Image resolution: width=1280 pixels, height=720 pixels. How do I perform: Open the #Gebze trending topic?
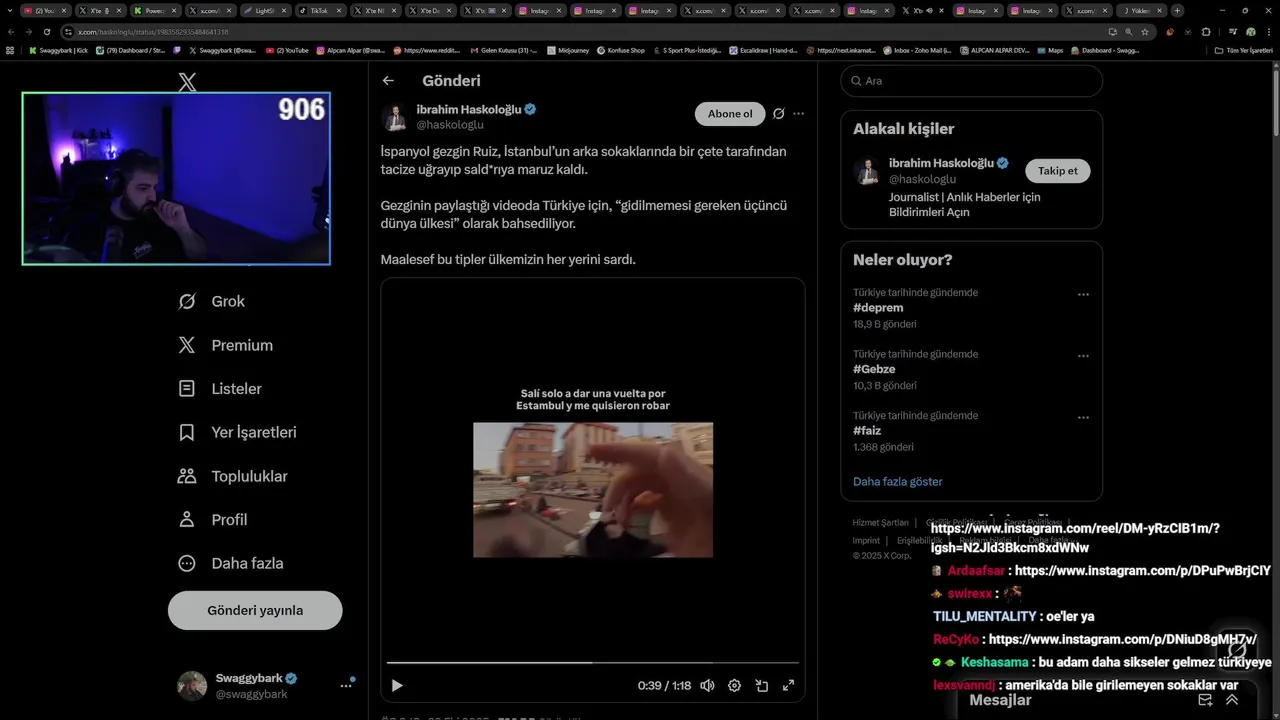(874, 369)
